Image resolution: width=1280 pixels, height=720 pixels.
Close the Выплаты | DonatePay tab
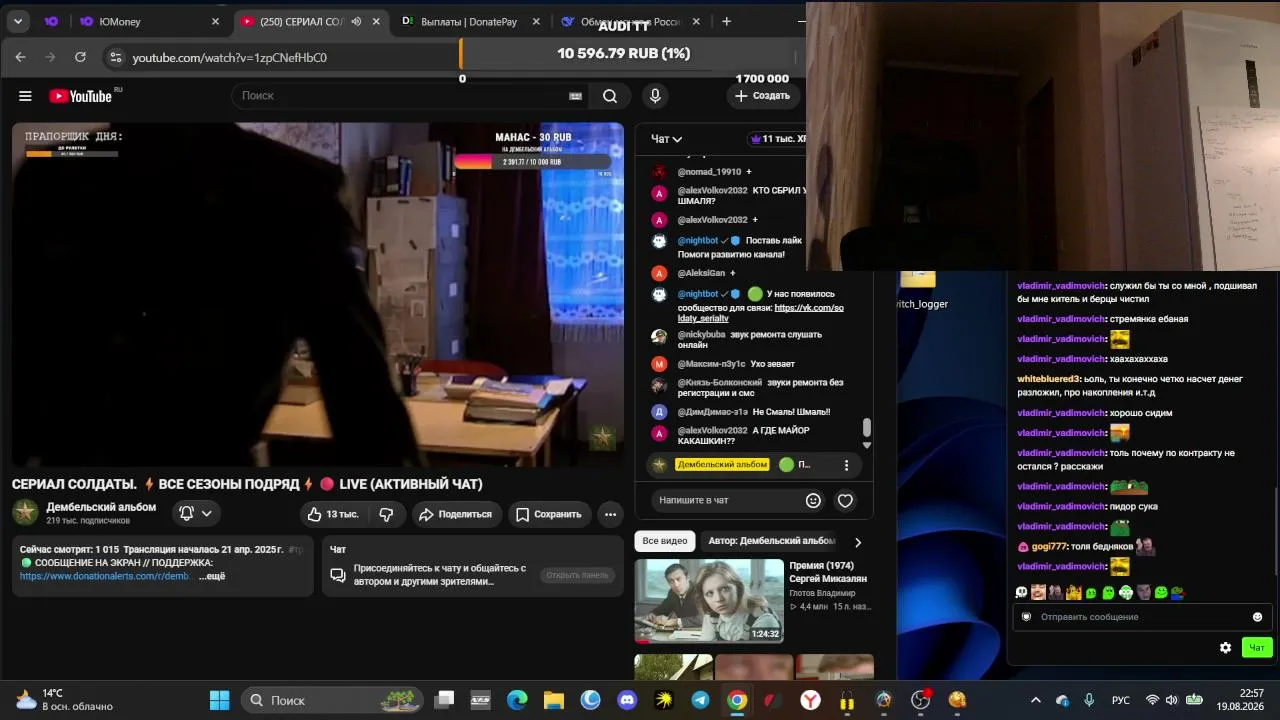536,21
